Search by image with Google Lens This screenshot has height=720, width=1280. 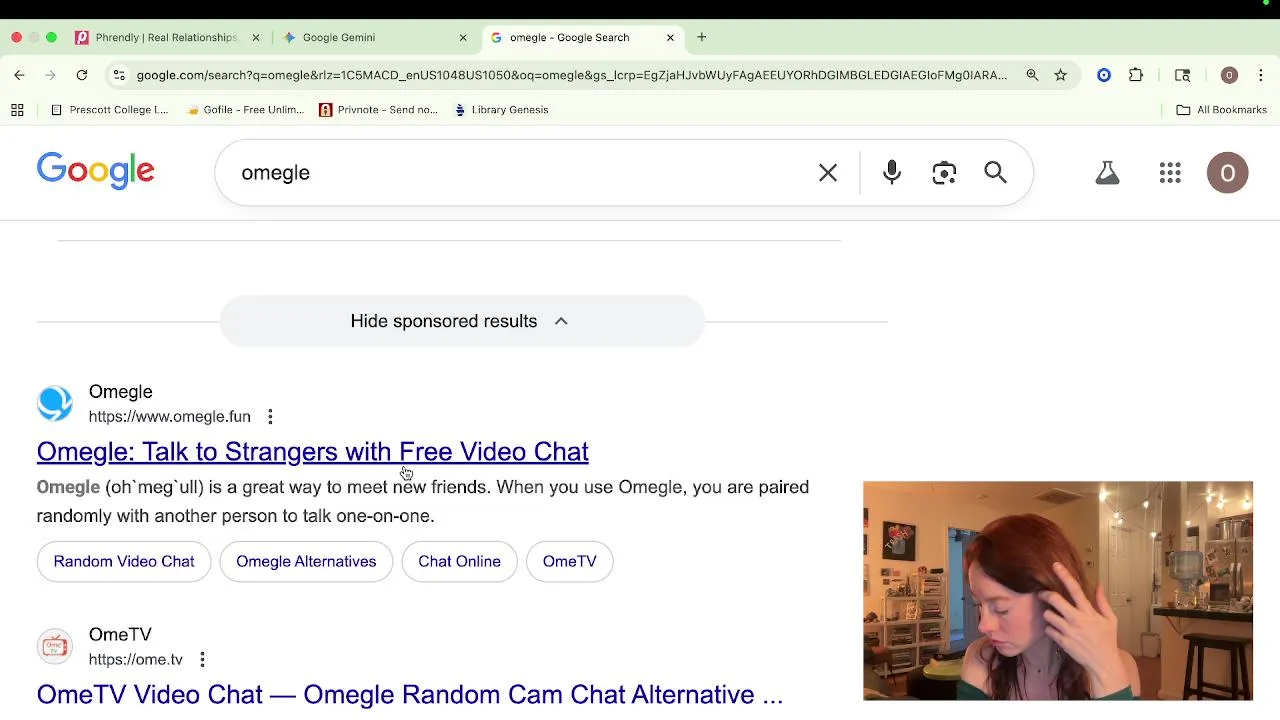(x=944, y=173)
